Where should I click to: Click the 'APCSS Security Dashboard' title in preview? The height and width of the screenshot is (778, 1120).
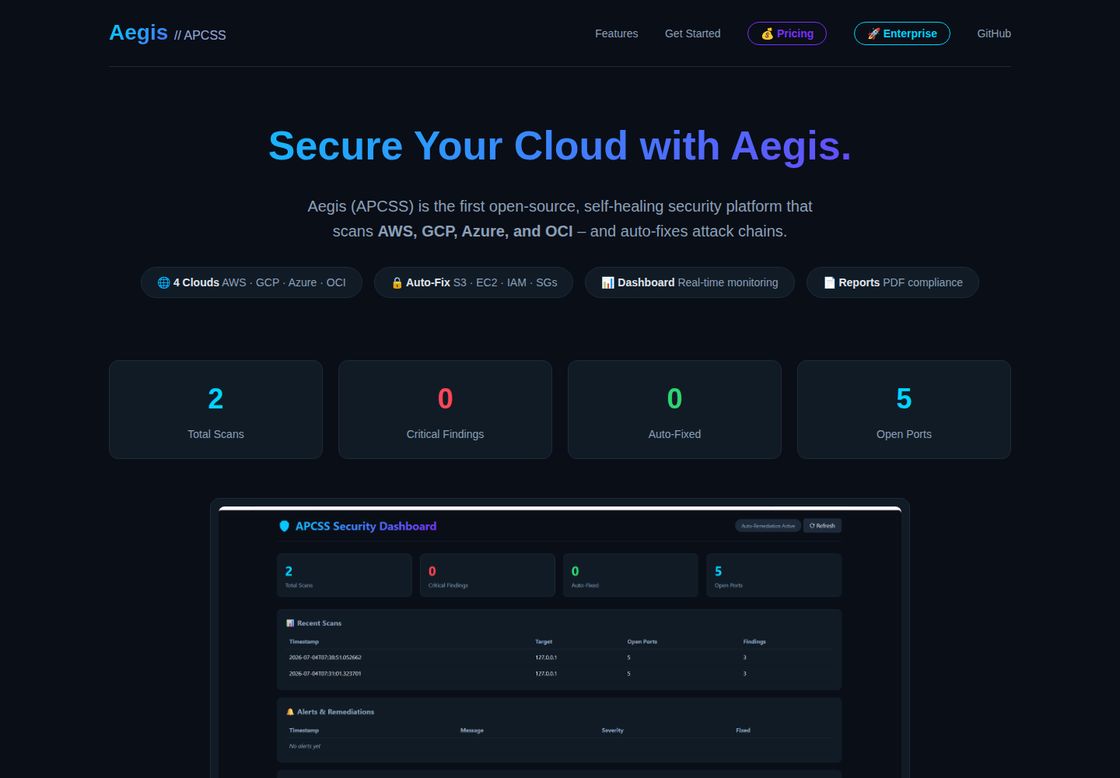point(366,527)
